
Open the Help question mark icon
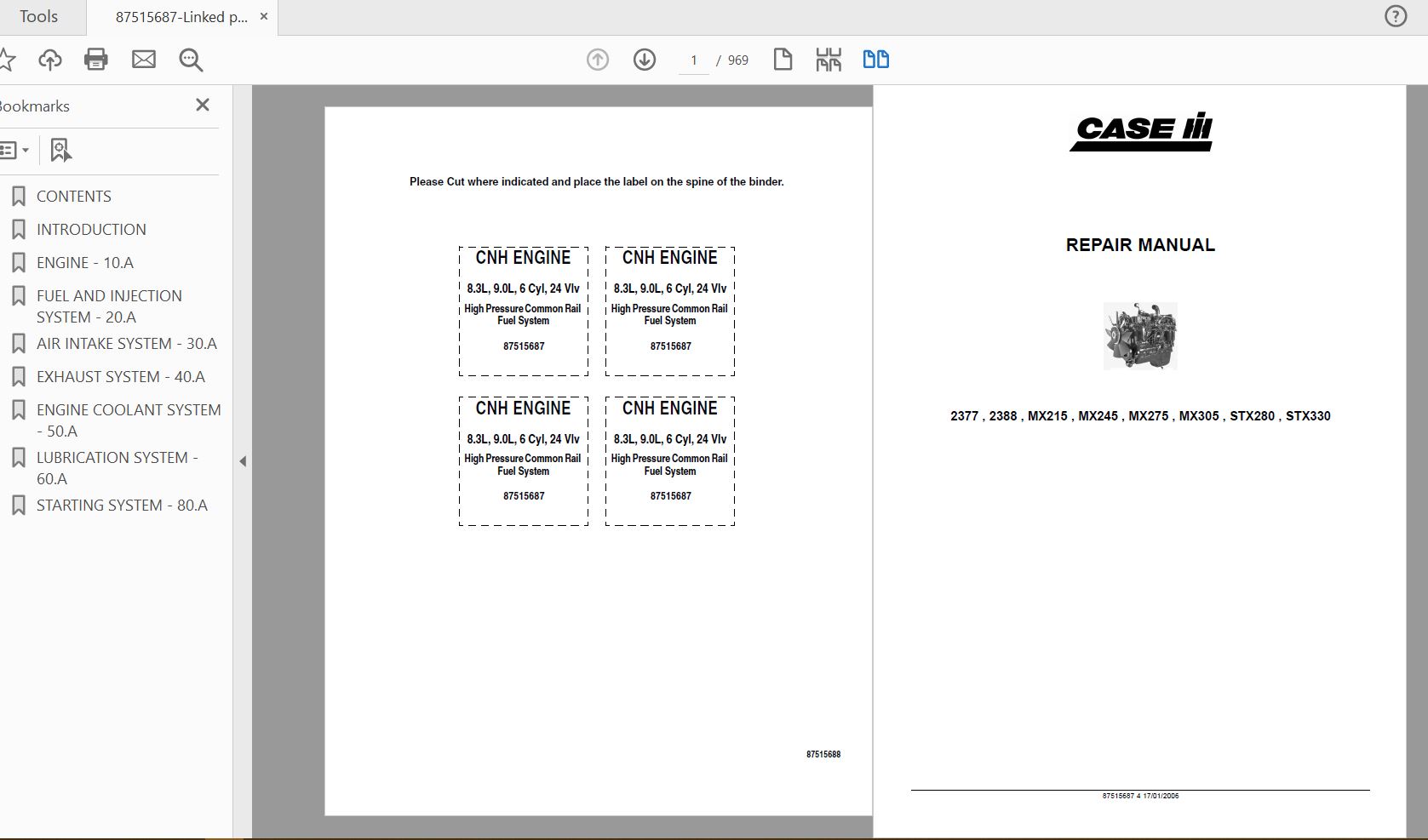pyautogui.click(x=1396, y=16)
